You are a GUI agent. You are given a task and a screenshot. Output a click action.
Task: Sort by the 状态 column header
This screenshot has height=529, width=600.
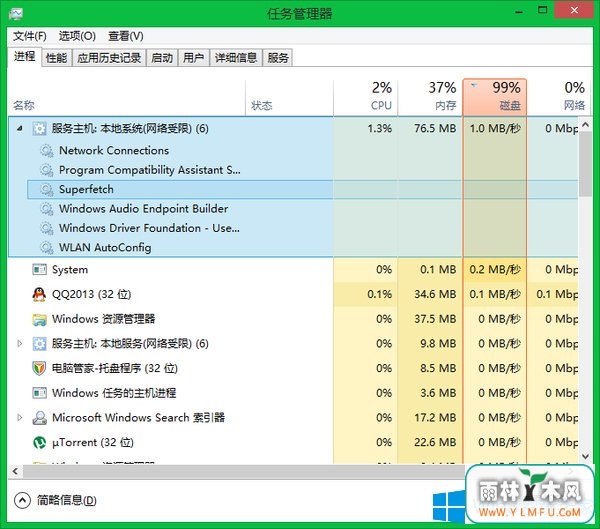coord(289,98)
